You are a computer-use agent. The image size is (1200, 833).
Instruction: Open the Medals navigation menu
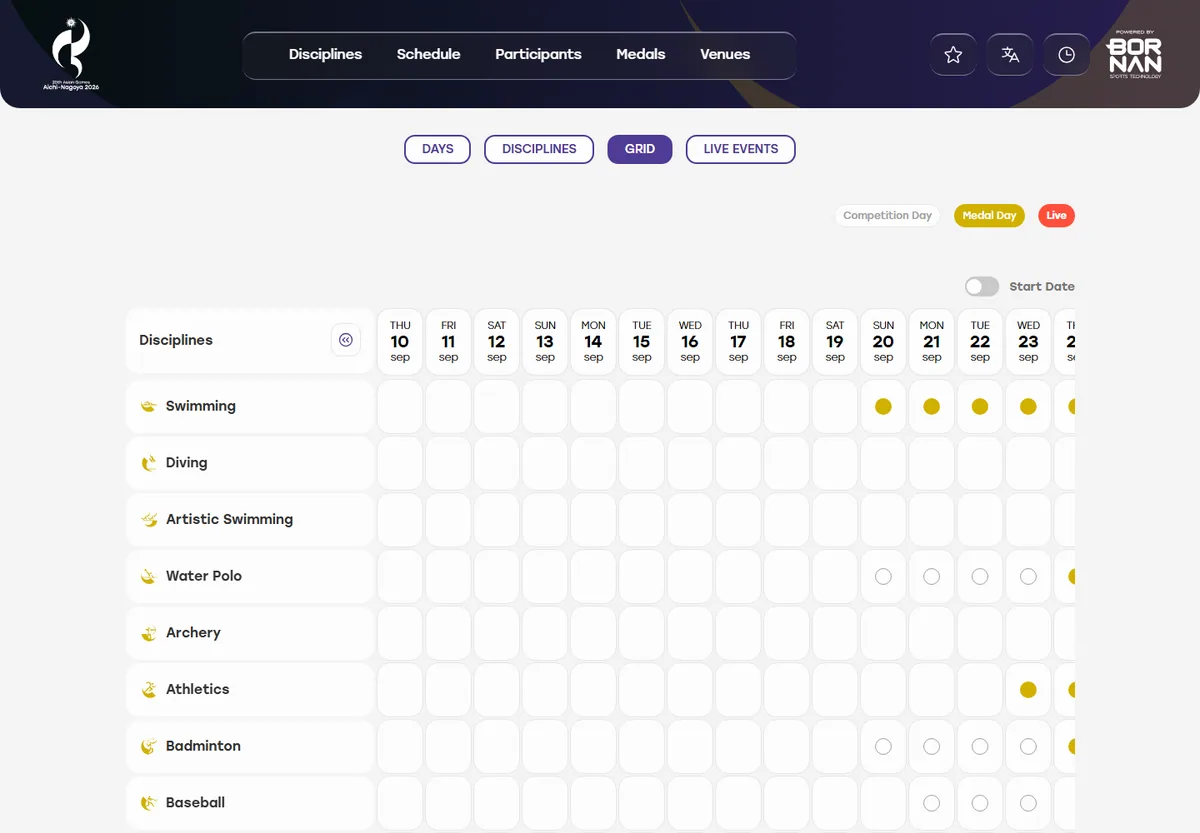(x=641, y=54)
